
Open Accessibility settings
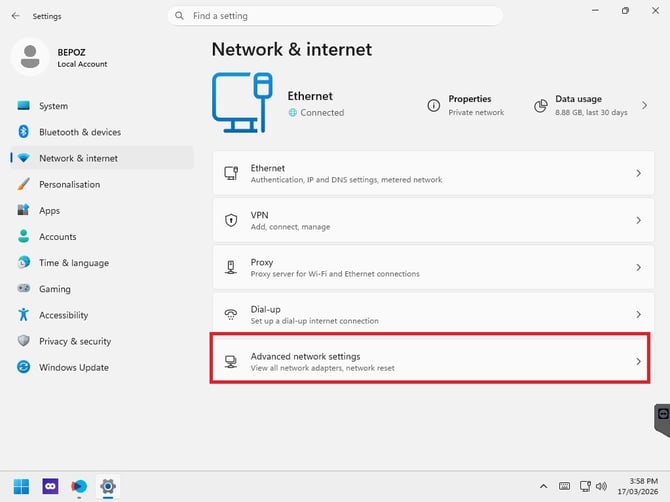102,315
